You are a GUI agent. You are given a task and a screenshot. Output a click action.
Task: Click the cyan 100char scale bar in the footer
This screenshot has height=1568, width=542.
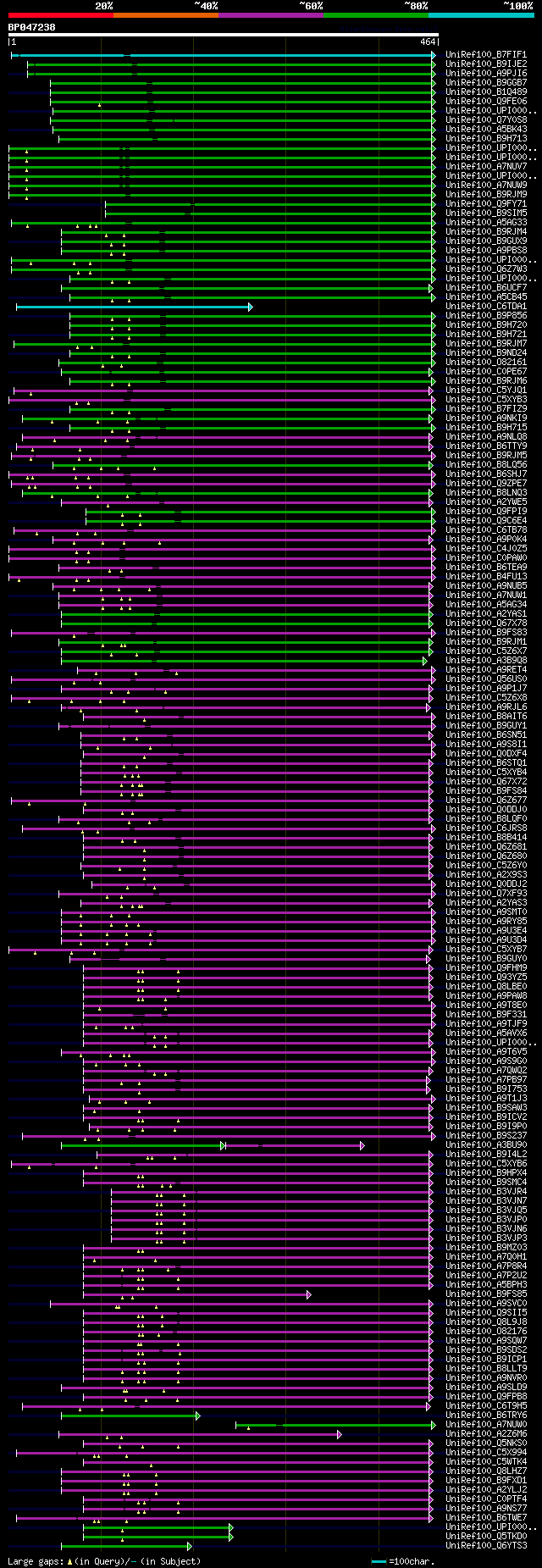[x=379, y=1561]
